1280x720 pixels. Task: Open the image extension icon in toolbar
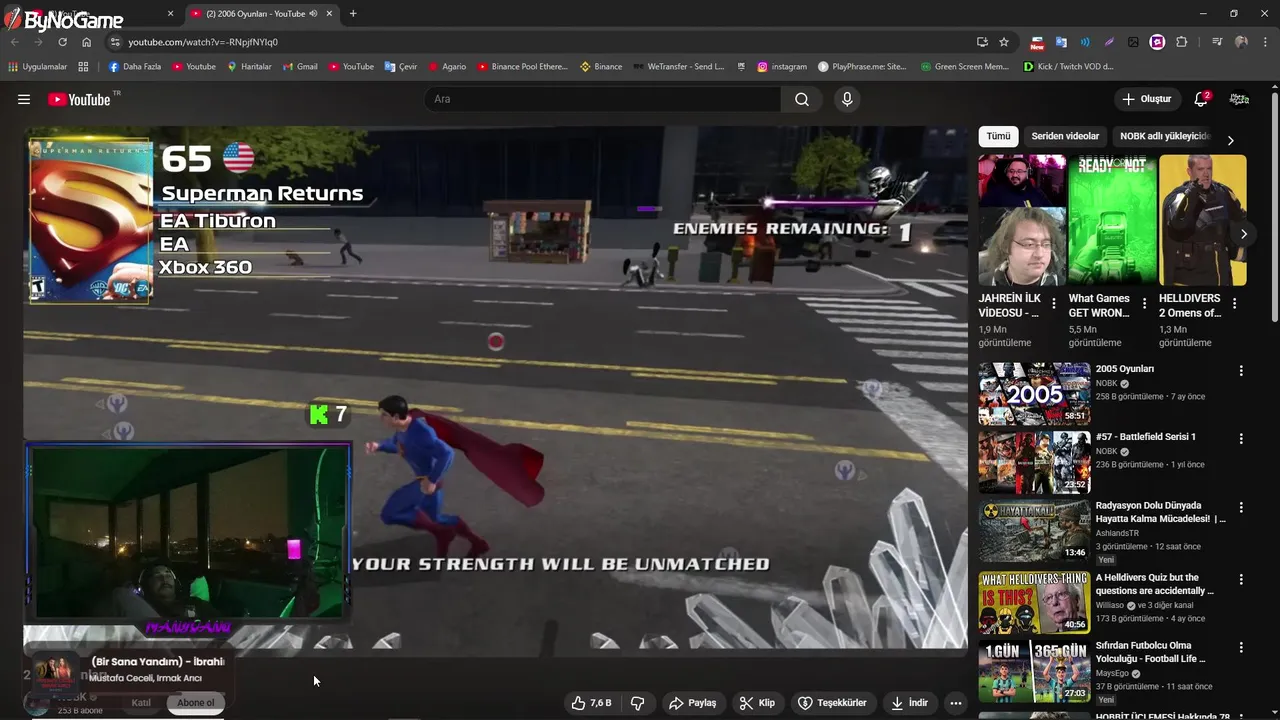[x=1133, y=42]
